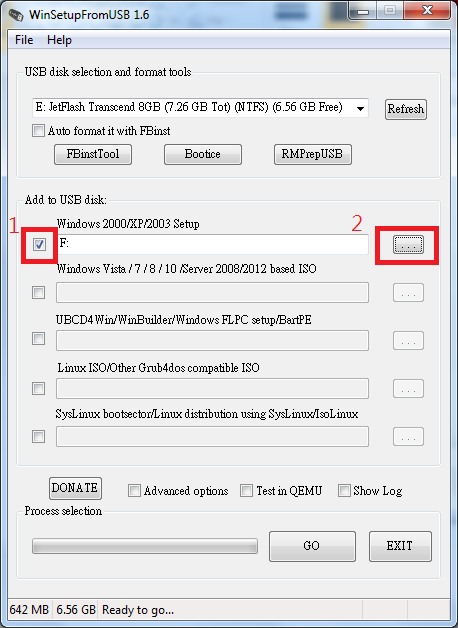Browse for Windows 2000/XP/2003 Setup source
The image size is (458, 628).
(408, 245)
